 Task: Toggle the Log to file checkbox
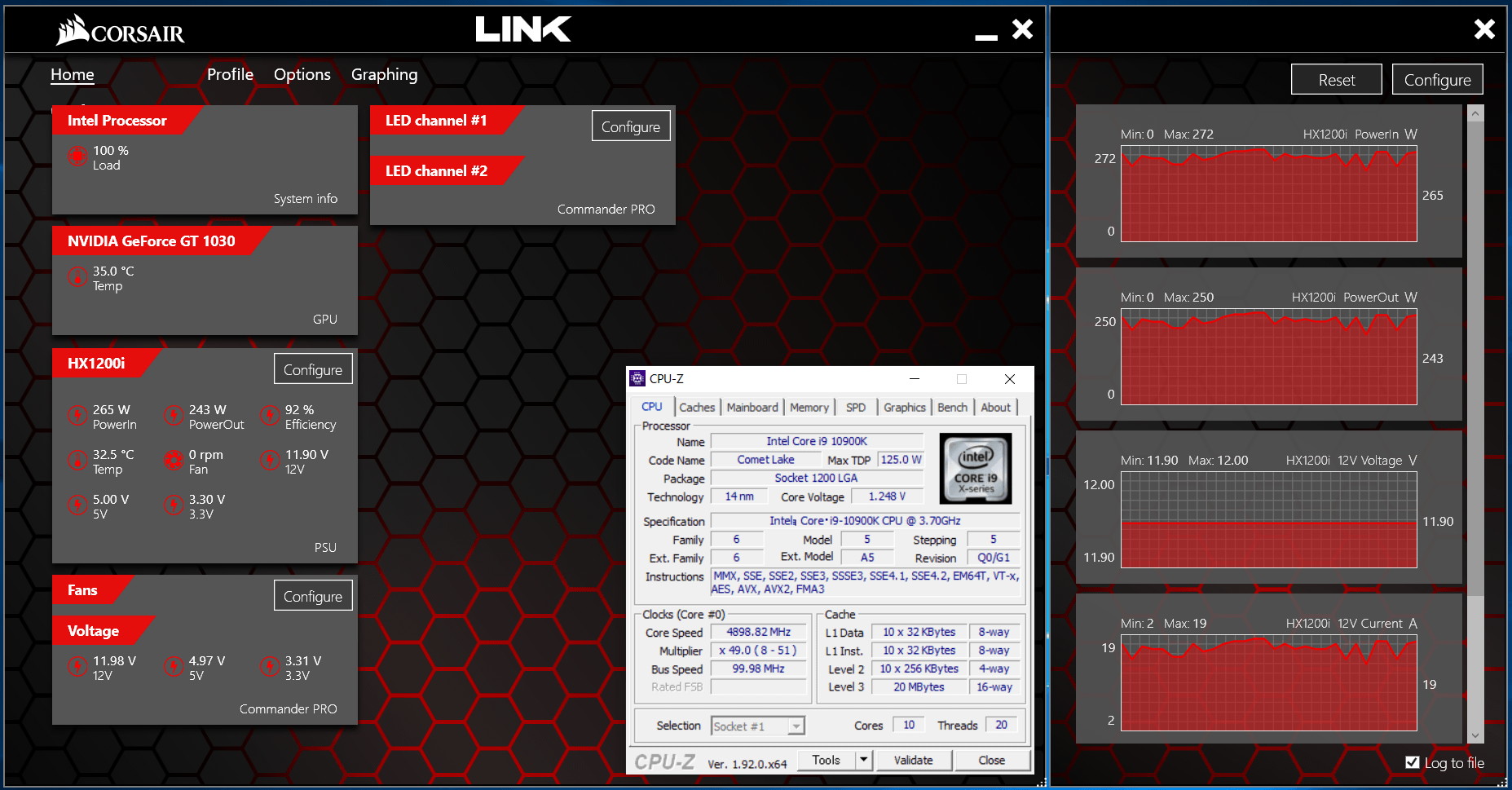pos(1413,762)
